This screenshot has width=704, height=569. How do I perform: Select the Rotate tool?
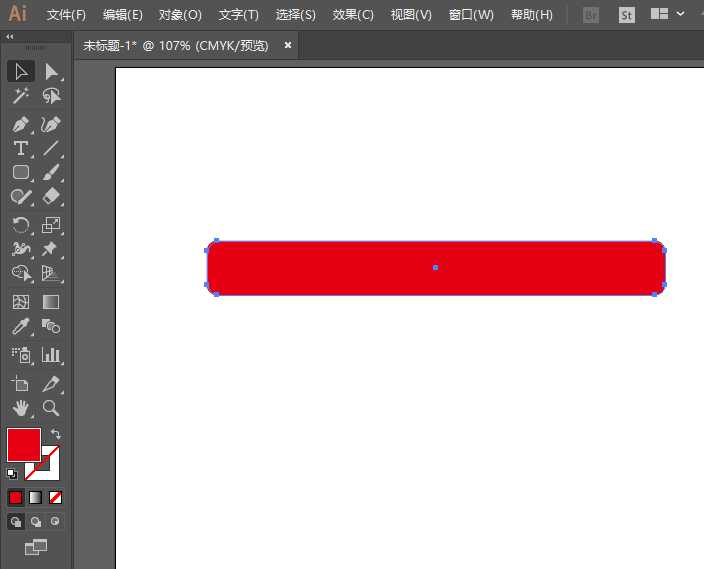(x=20, y=225)
